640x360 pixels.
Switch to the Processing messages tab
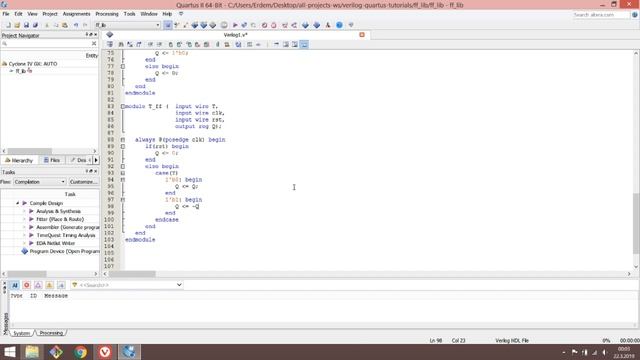51,333
